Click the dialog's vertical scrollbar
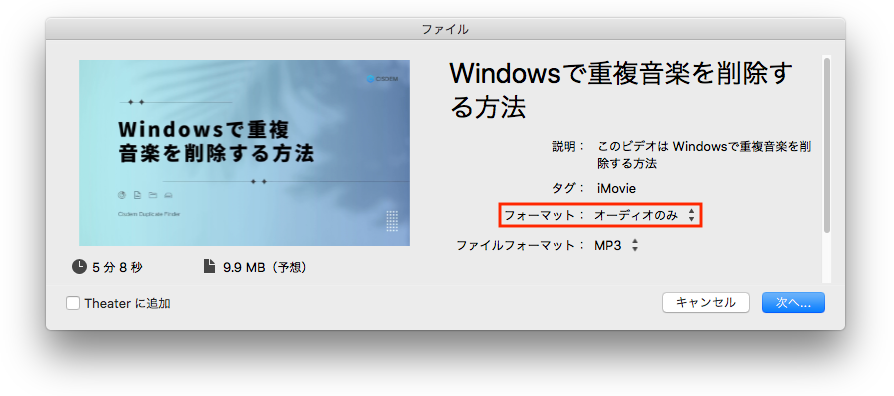Viewport: 894px width, 396px height. (826, 144)
